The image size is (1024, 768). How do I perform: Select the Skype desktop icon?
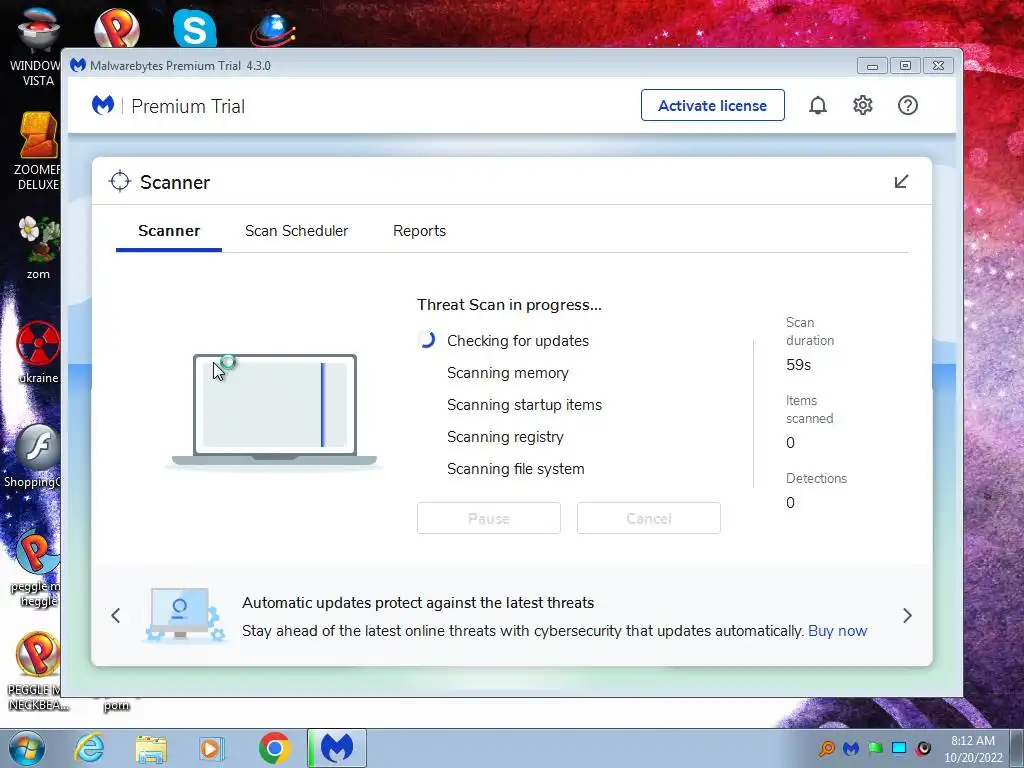click(195, 27)
